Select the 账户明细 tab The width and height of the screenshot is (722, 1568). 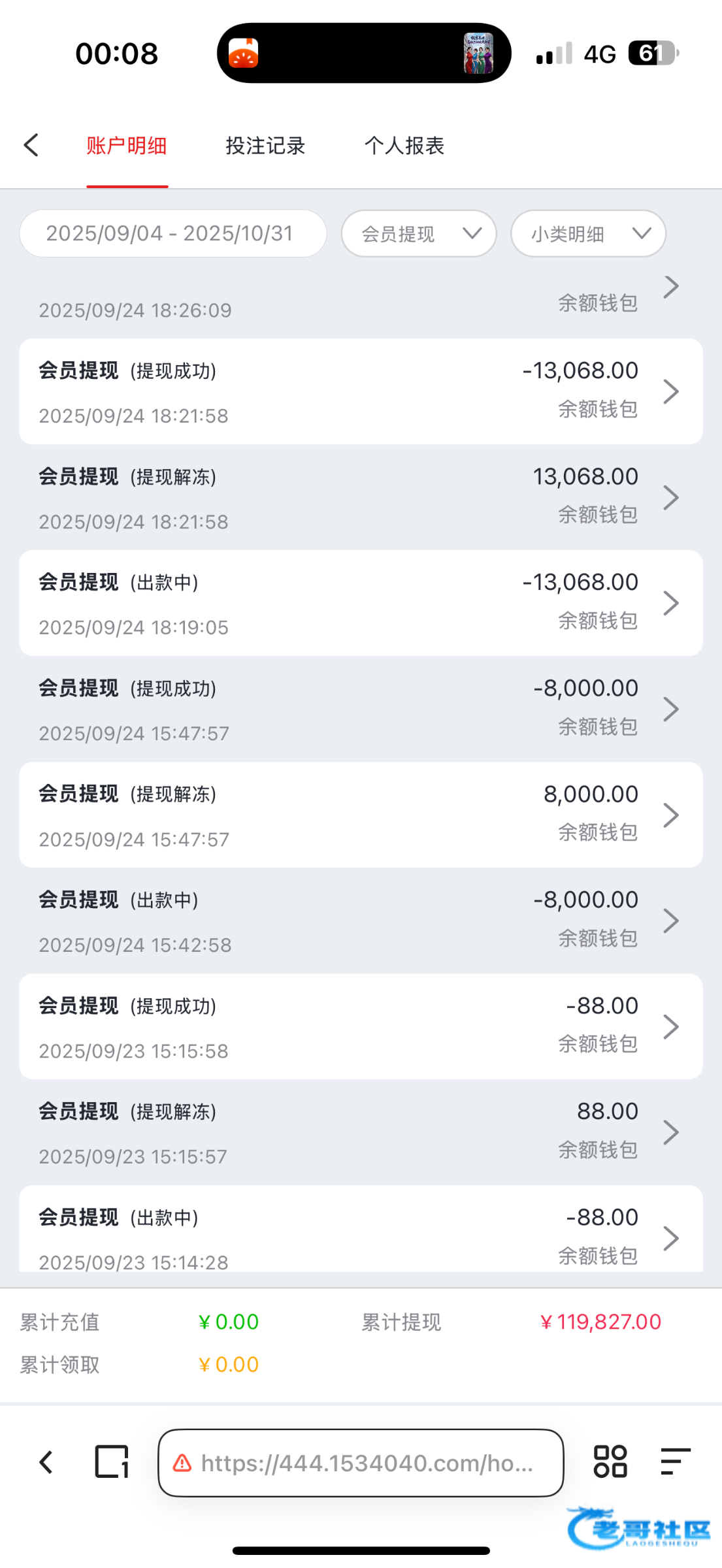[x=127, y=145]
